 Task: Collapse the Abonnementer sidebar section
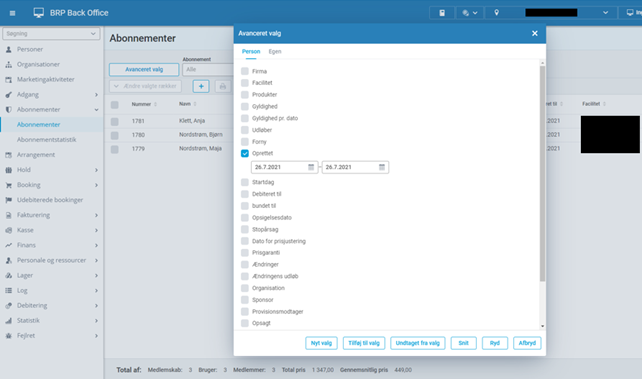point(96,110)
